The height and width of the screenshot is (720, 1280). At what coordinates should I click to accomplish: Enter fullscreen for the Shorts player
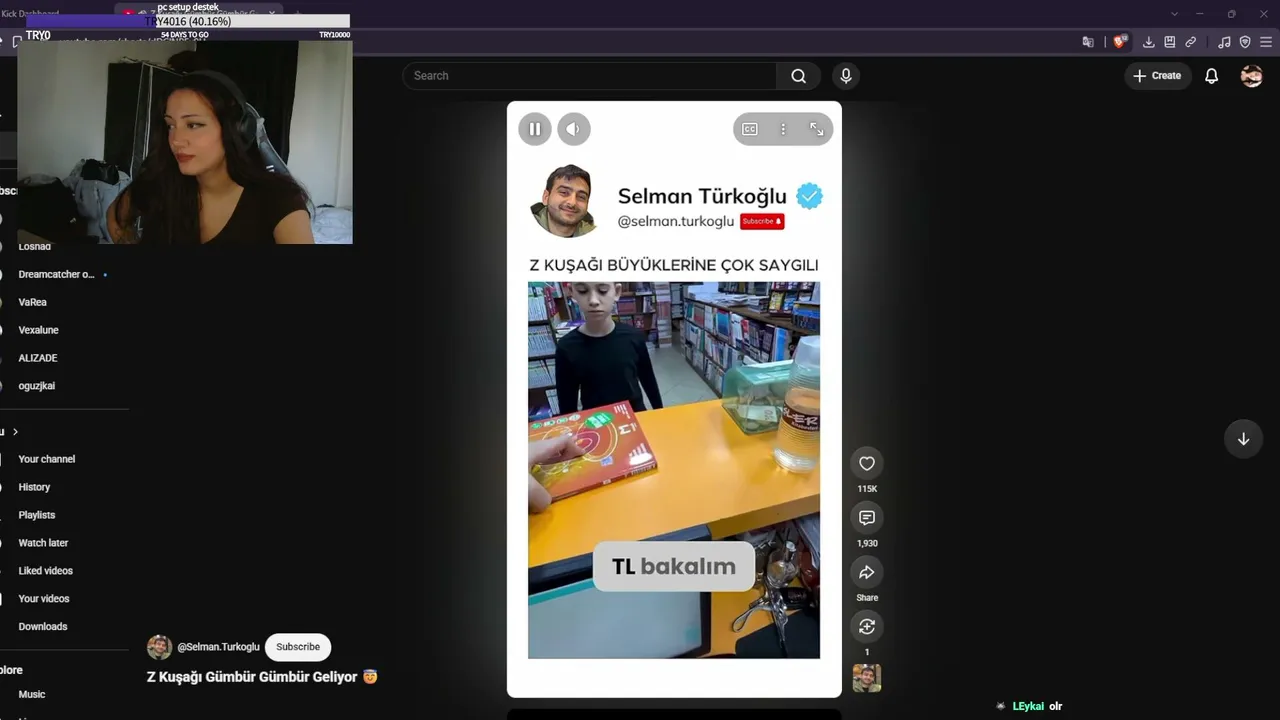817,129
